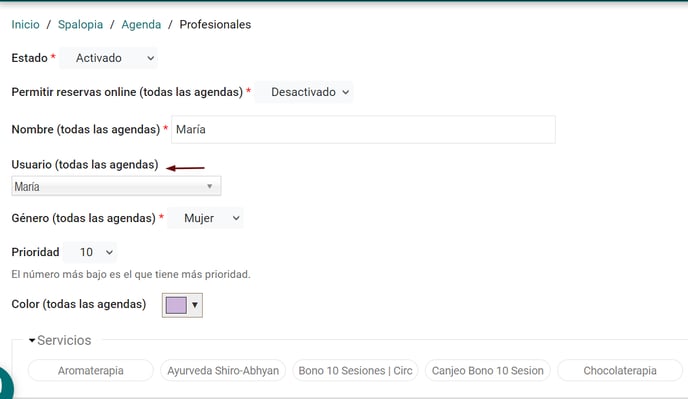Viewport: 688px width, 399px height.
Task: Toggle the Canjeo Bono 10 Sesion pill
Action: pos(487,370)
